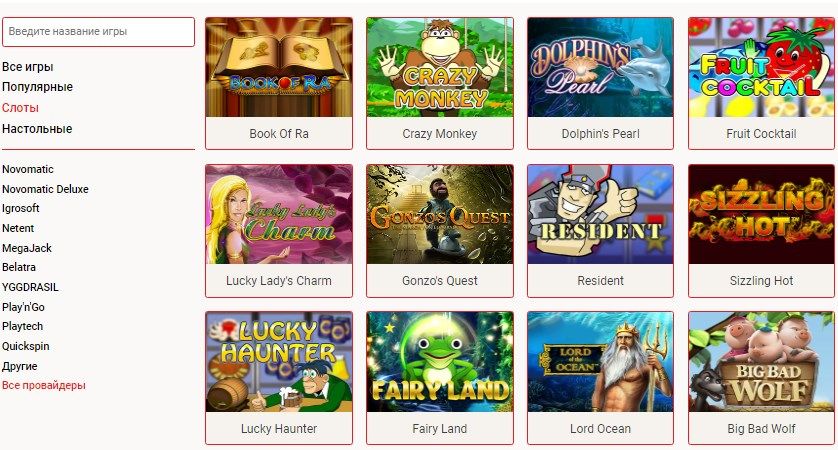
Task: Show all providers via Все провайдеры
Action: (x=44, y=385)
